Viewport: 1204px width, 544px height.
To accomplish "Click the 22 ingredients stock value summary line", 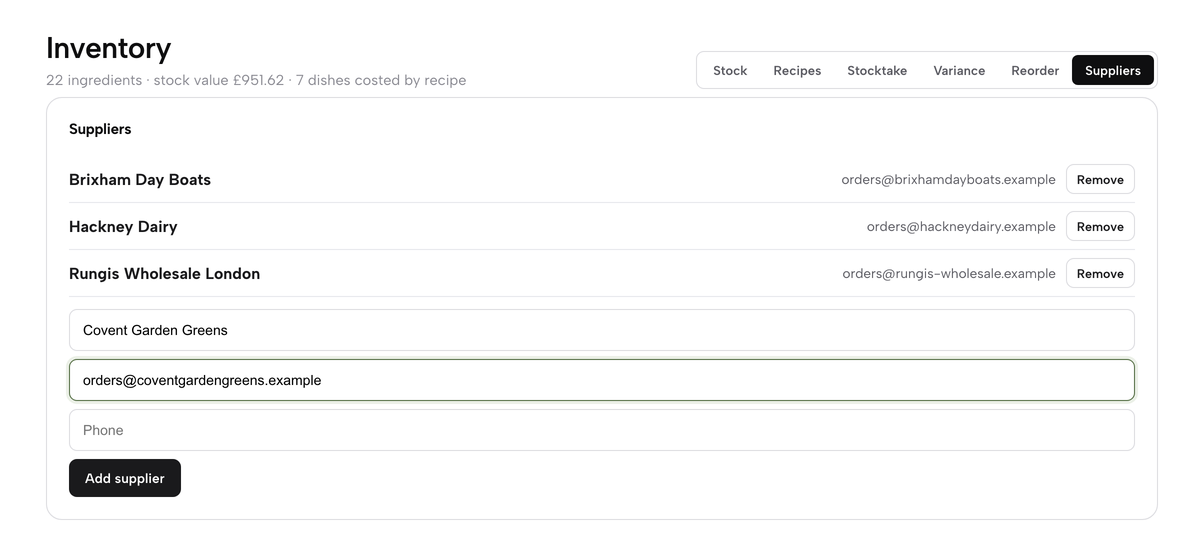I will 256,80.
